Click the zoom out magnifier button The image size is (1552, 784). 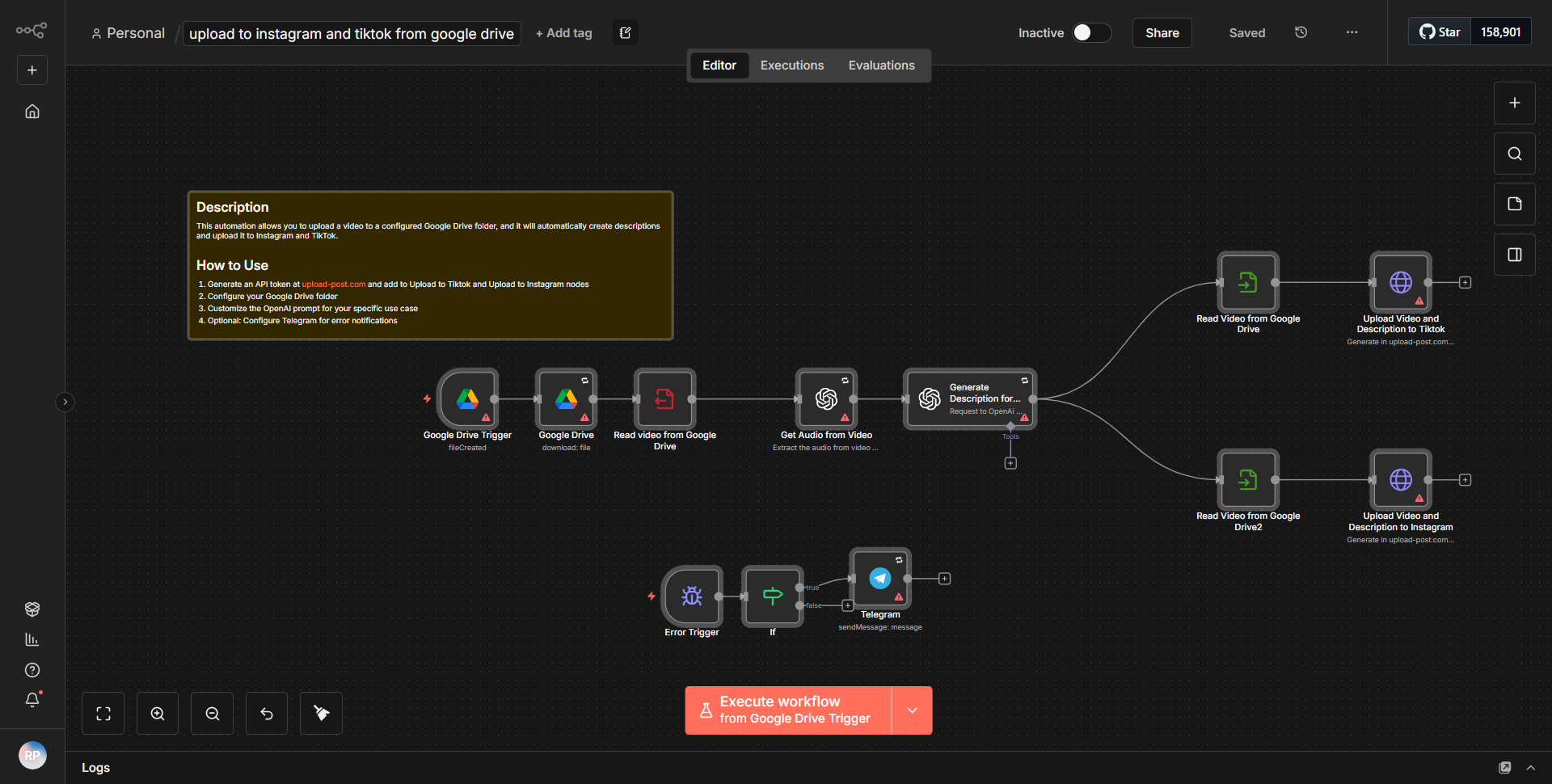tap(213, 714)
